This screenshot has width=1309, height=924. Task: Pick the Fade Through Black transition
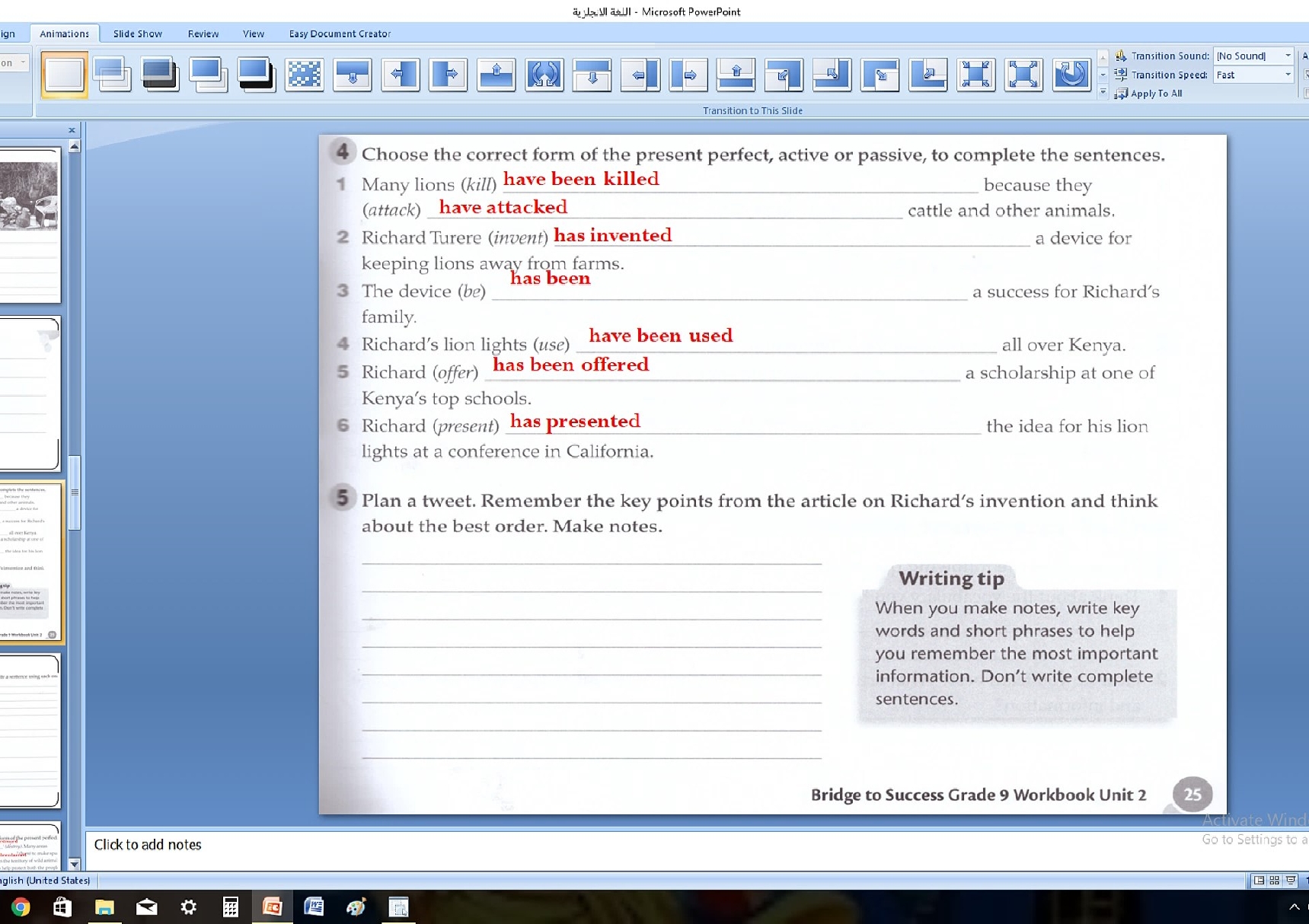160,75
